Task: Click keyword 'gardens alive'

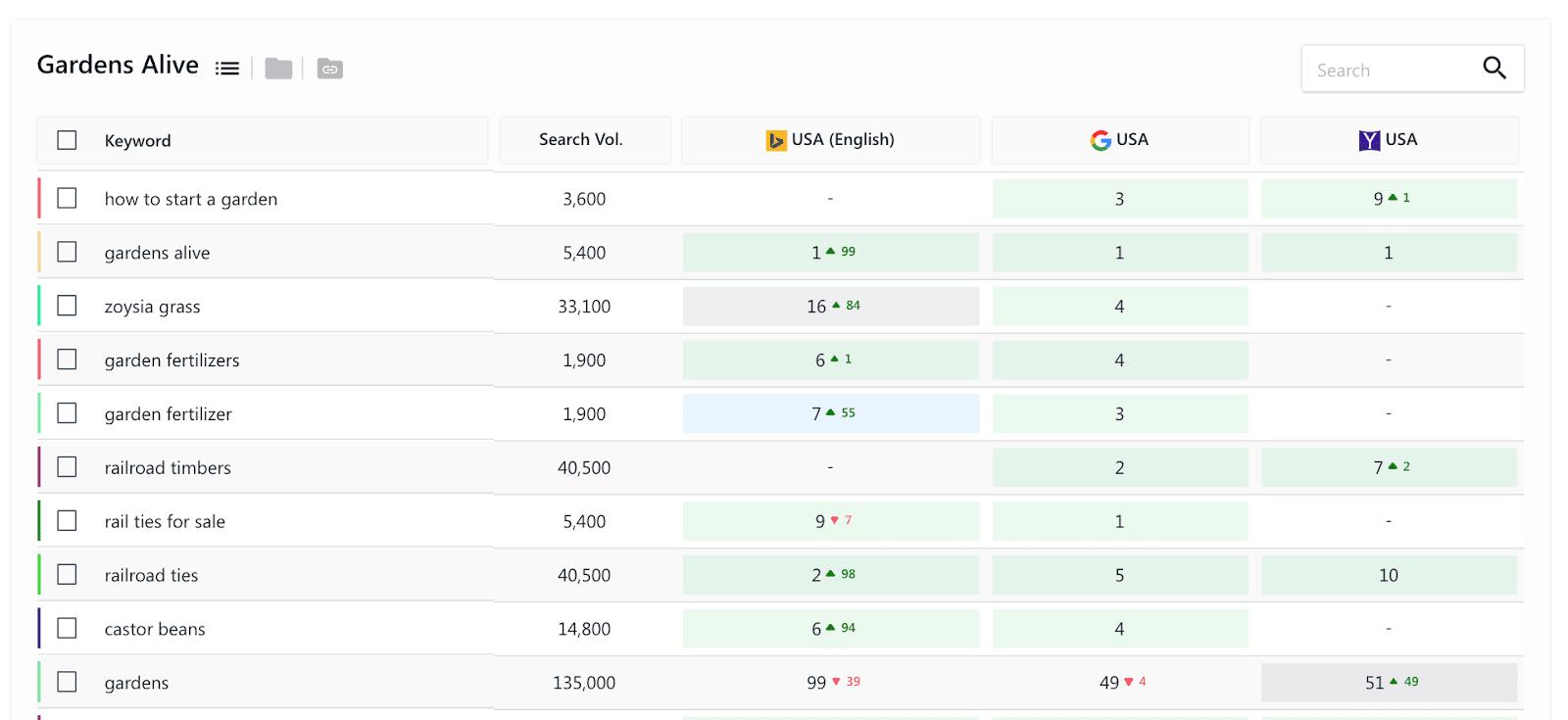Action: 157,253
